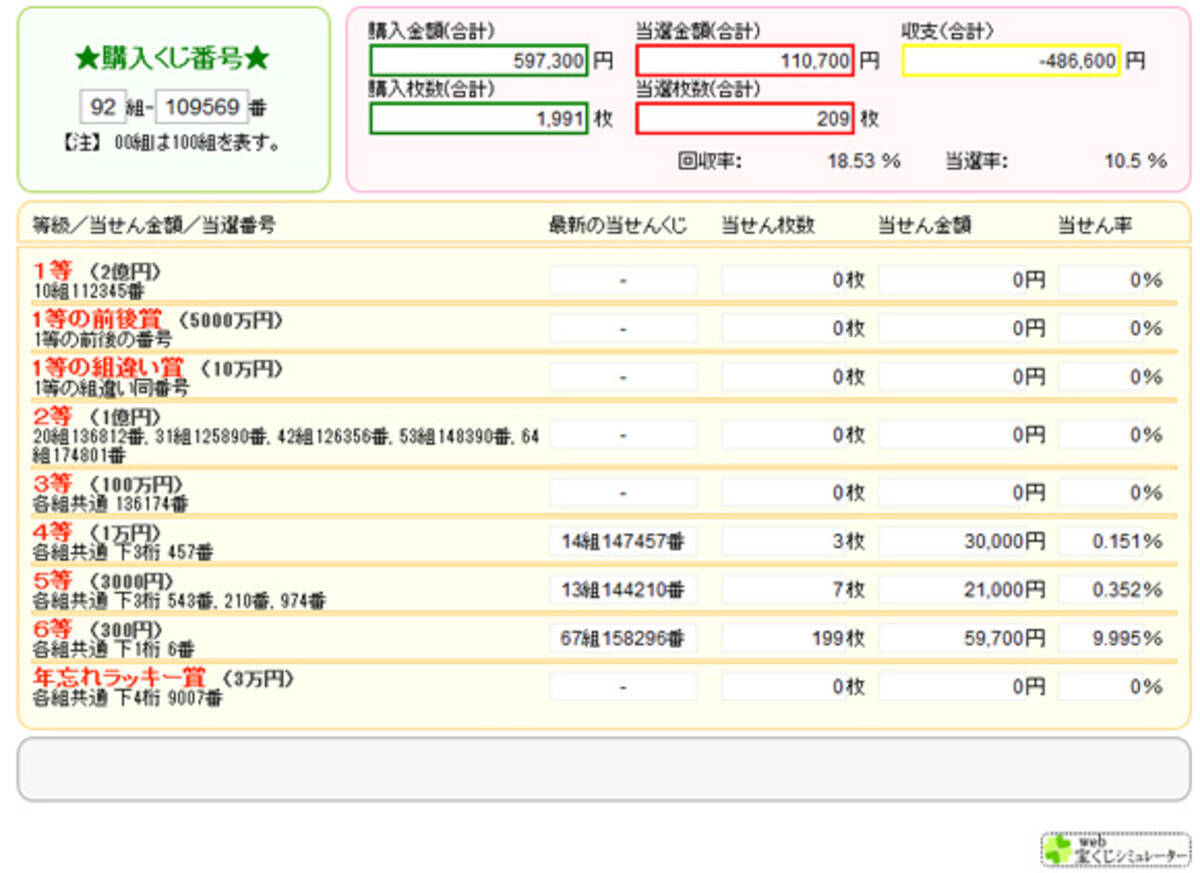
Task: Click the 5等 prize amount 21,000円 field
Action: 962,590
